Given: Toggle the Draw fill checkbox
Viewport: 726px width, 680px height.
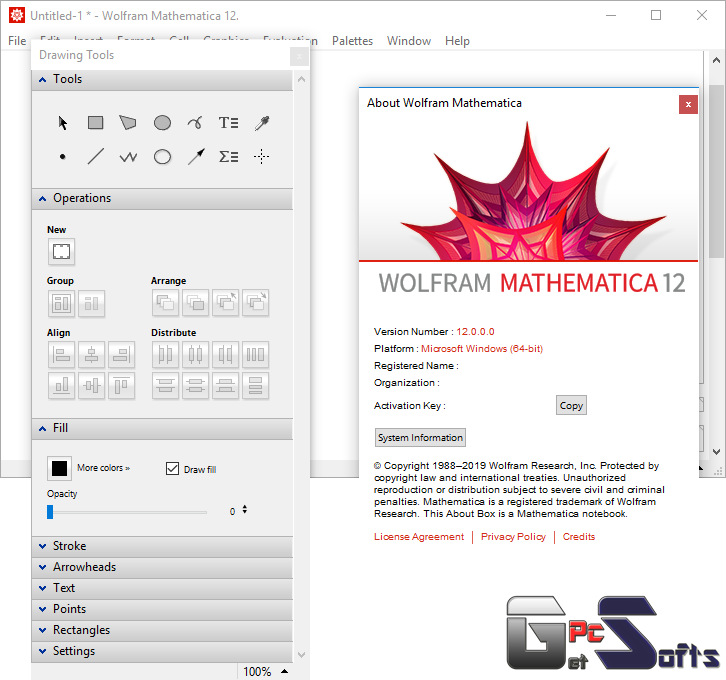Looking at the screenshot, I should click(172, 468).
